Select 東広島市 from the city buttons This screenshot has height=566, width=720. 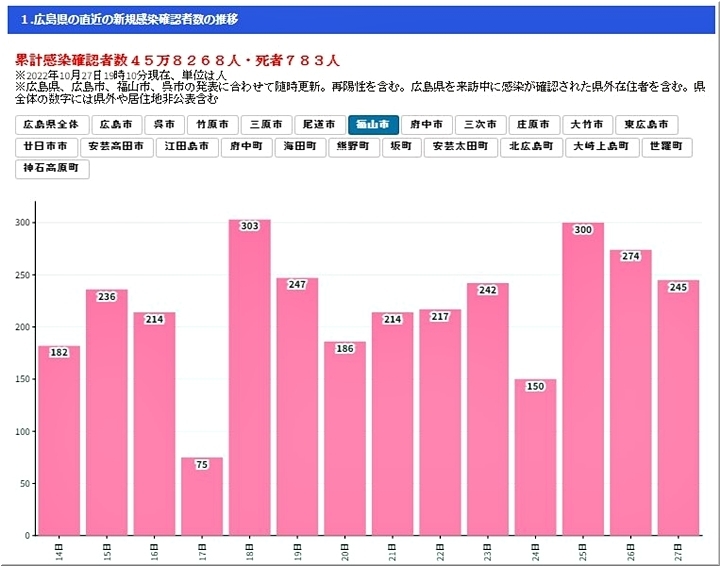(646, 125)
